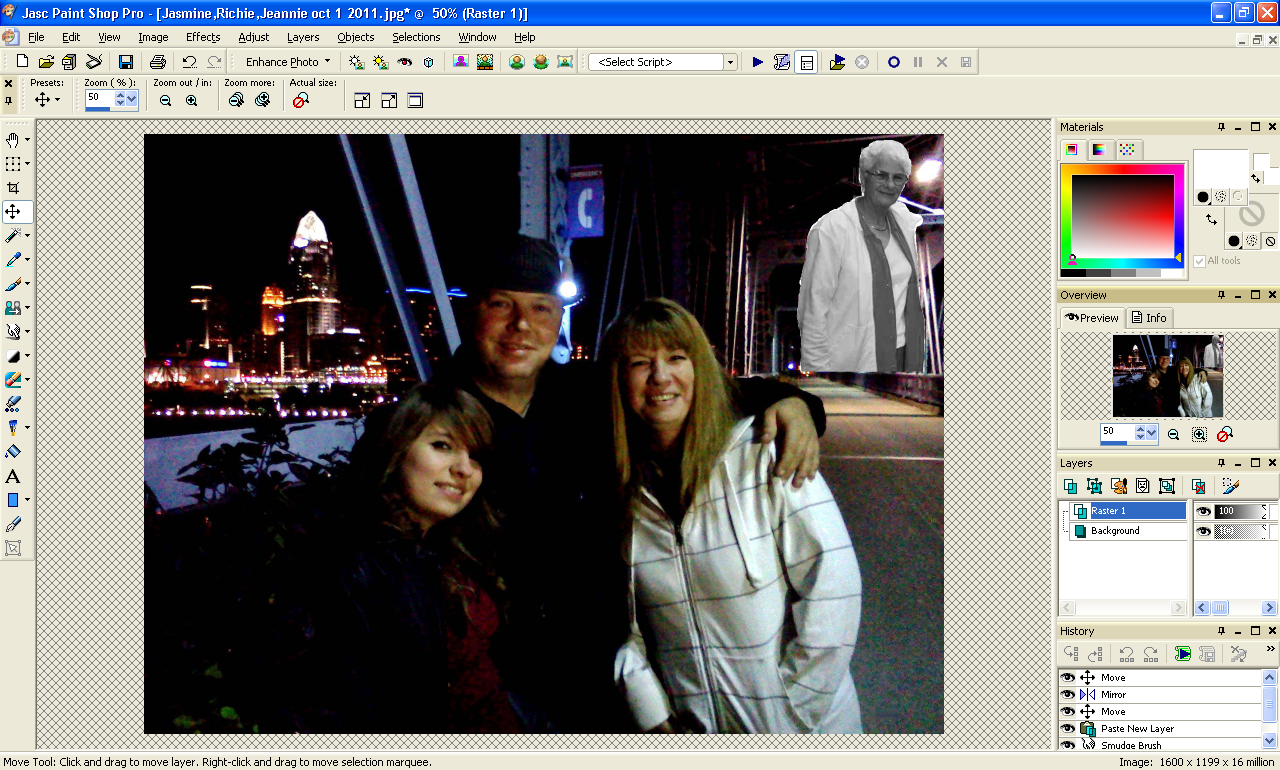The image size is (1280, 770).
Task: Click the foreground material swatch
Action: 1220,167
